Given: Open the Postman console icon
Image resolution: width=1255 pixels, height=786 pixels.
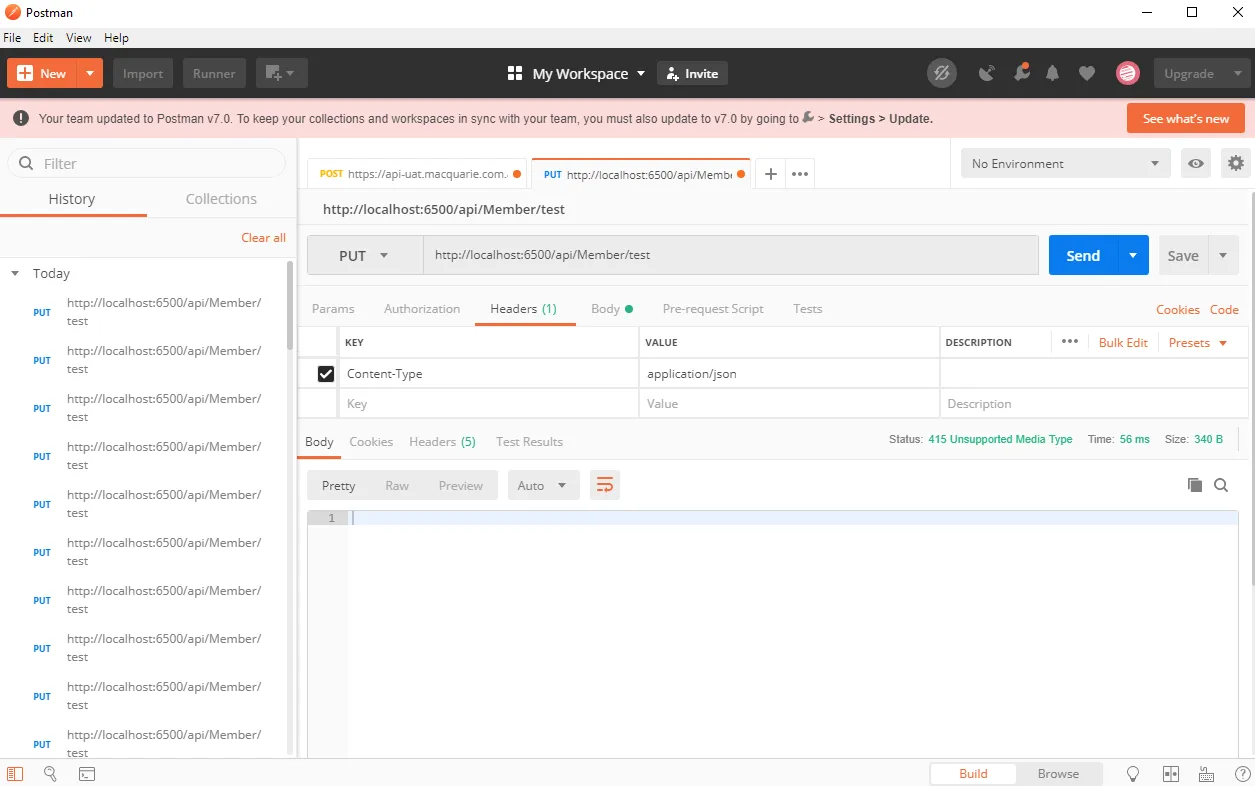Looking at the screenshot, I should [x=87, y=774].
